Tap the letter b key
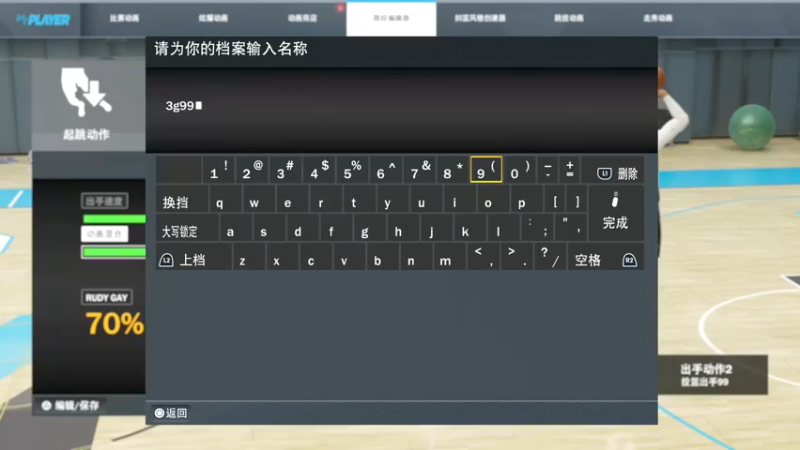This screenshot has height=450, width=800. point(383,257)
